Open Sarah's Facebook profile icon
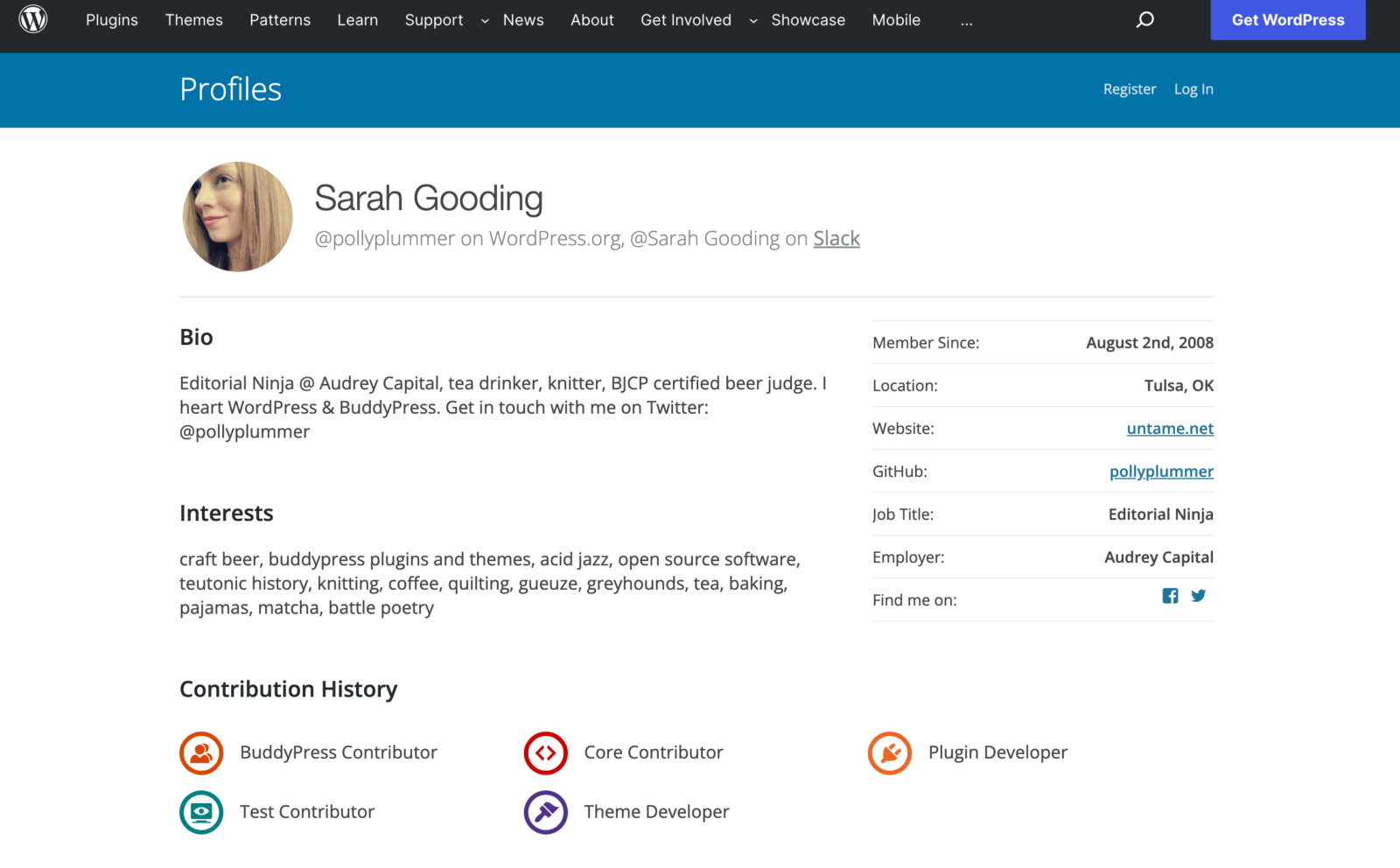Screen dimensions: 1400x868 tap(1170, 596)
